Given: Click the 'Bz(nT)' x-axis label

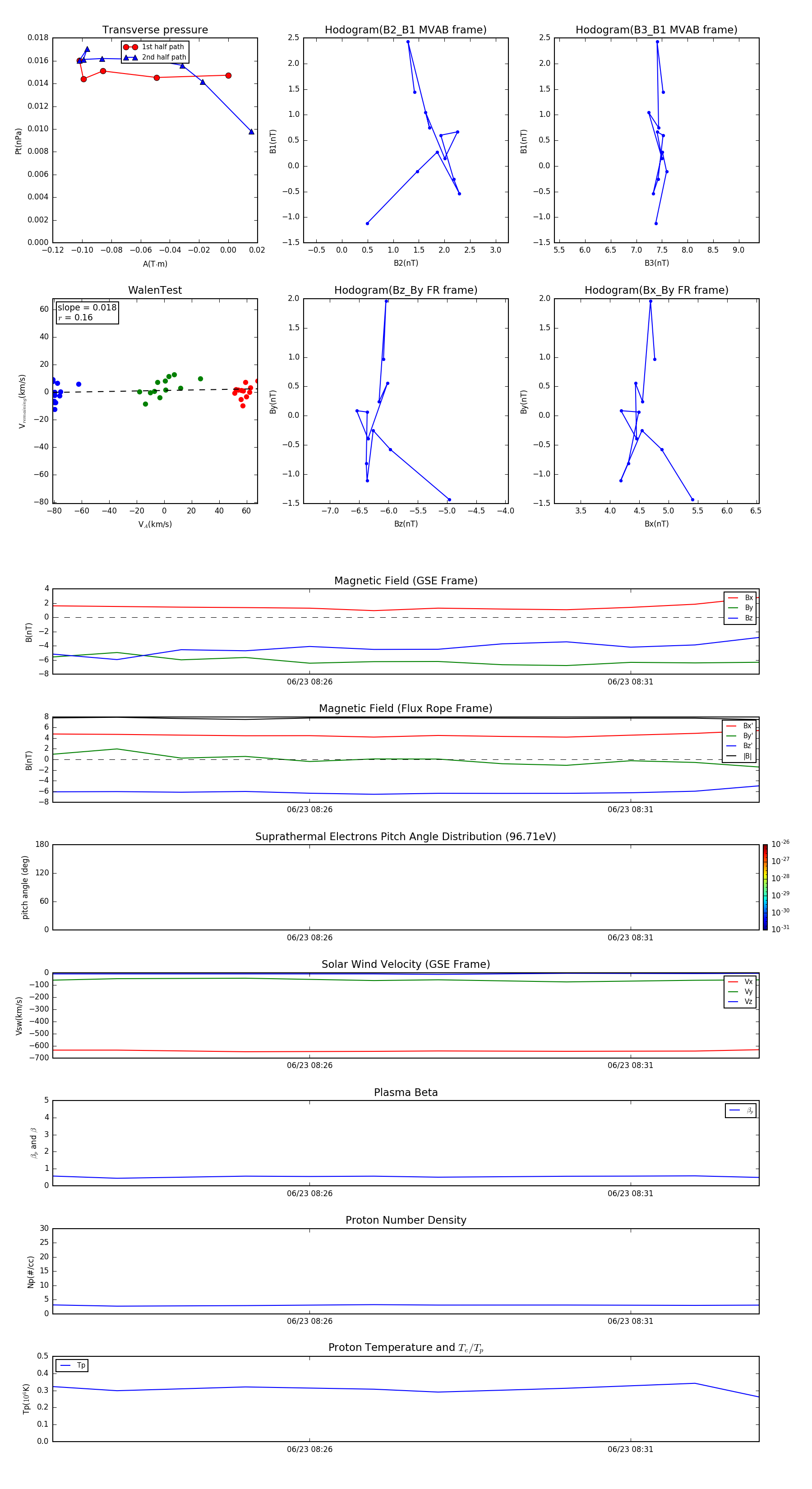Looking at the screenshot, I should pos(406,524).
